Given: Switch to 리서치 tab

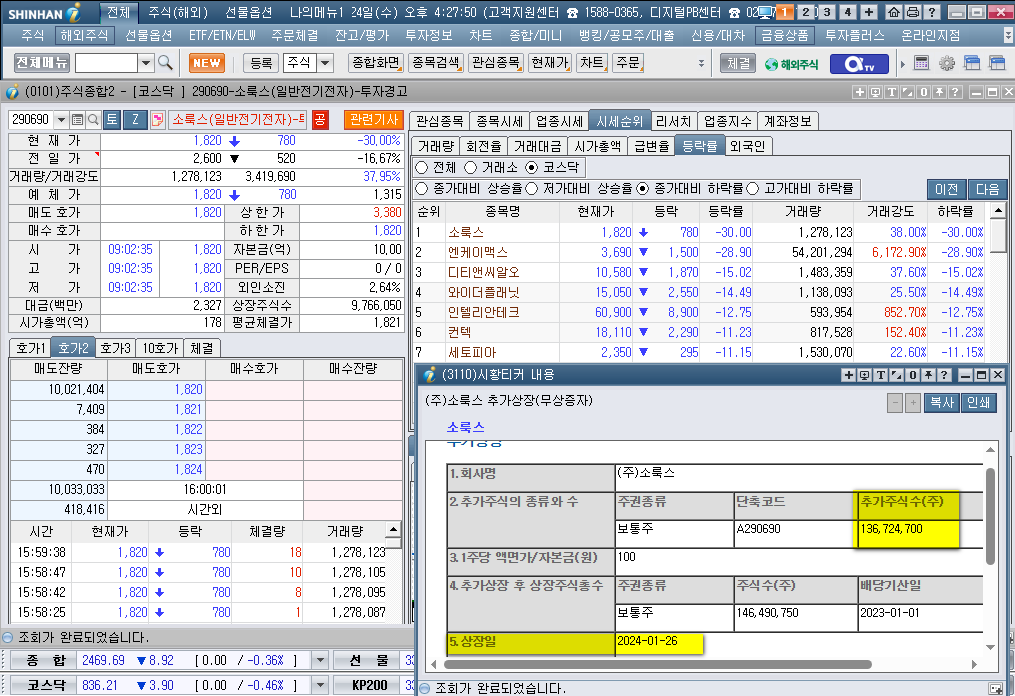Looking at the screenshot, I should pos(674,121).
